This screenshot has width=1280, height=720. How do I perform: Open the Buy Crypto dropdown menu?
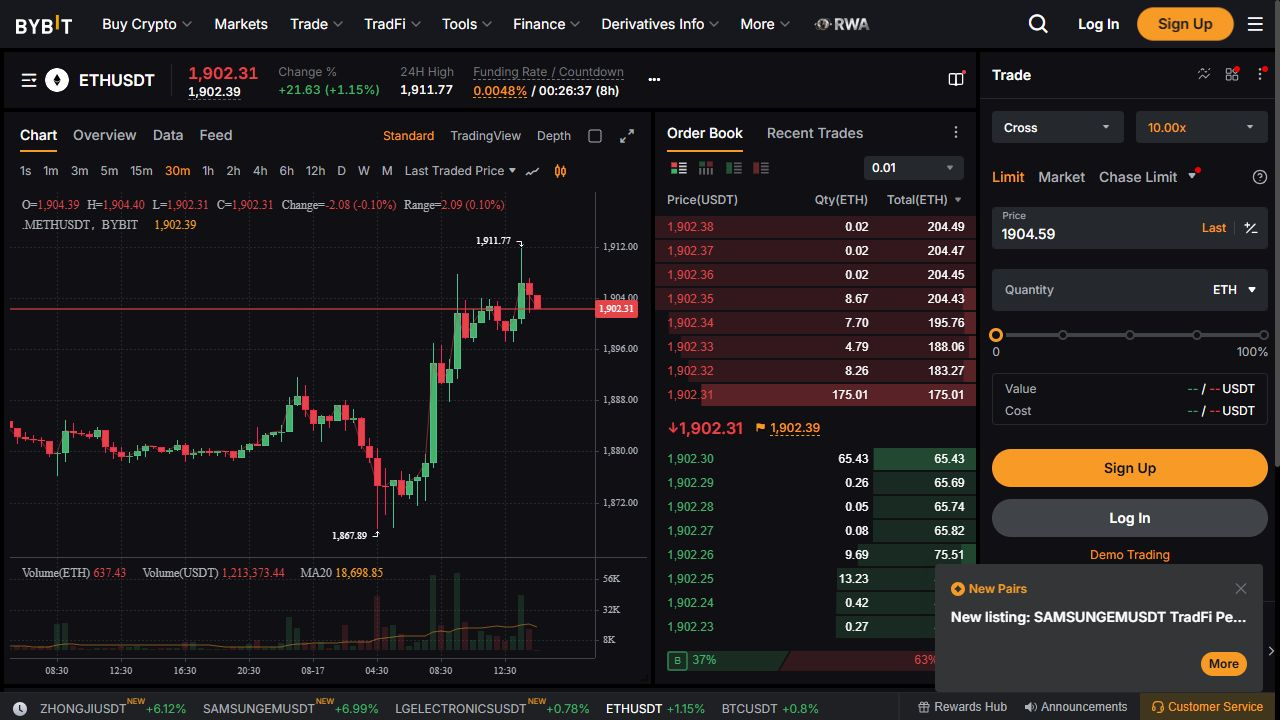[x=148, y=24]
